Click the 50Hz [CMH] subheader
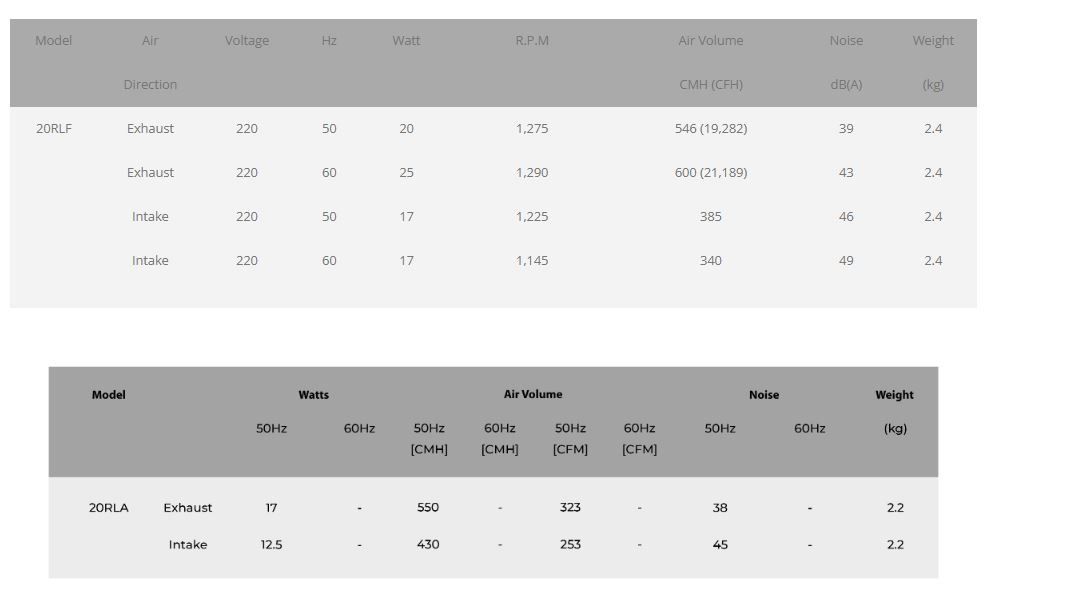 429,438
